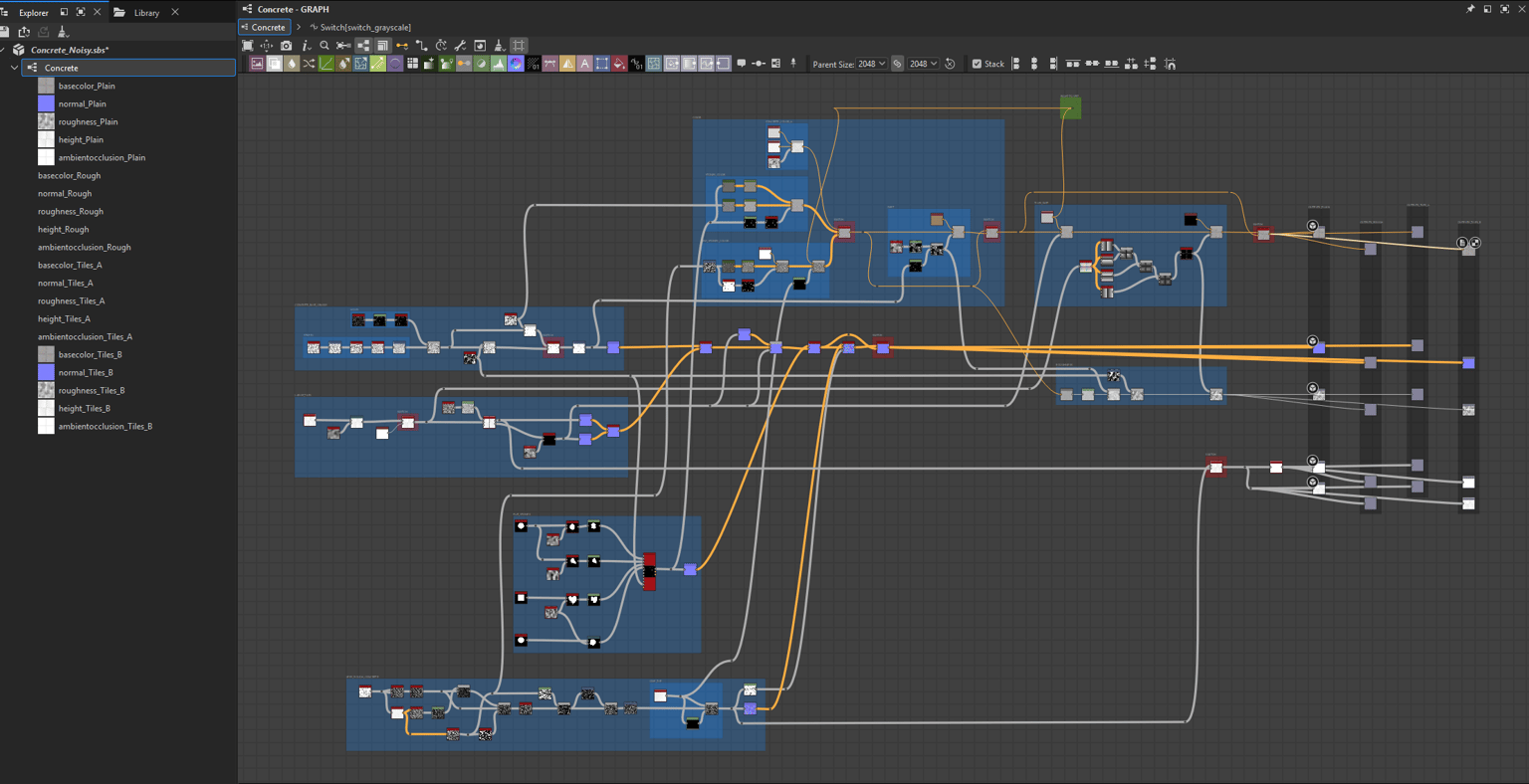Add a Blur node from the toolbar
This screenshot has height=784, width=1529.
tap(292, 64)
